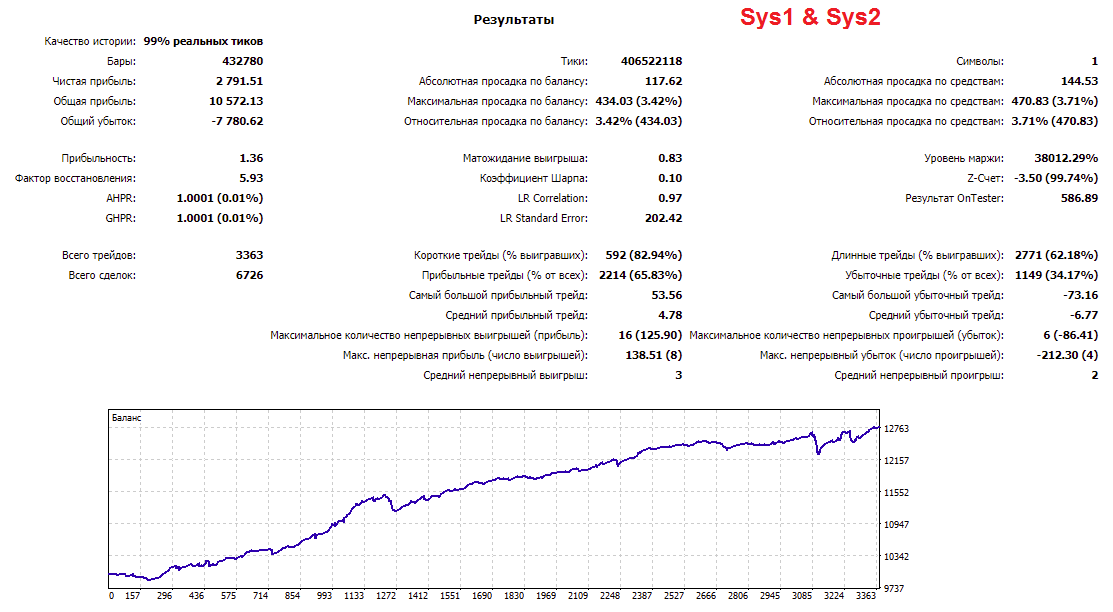Click total deals value 6726

coord(249,275)
